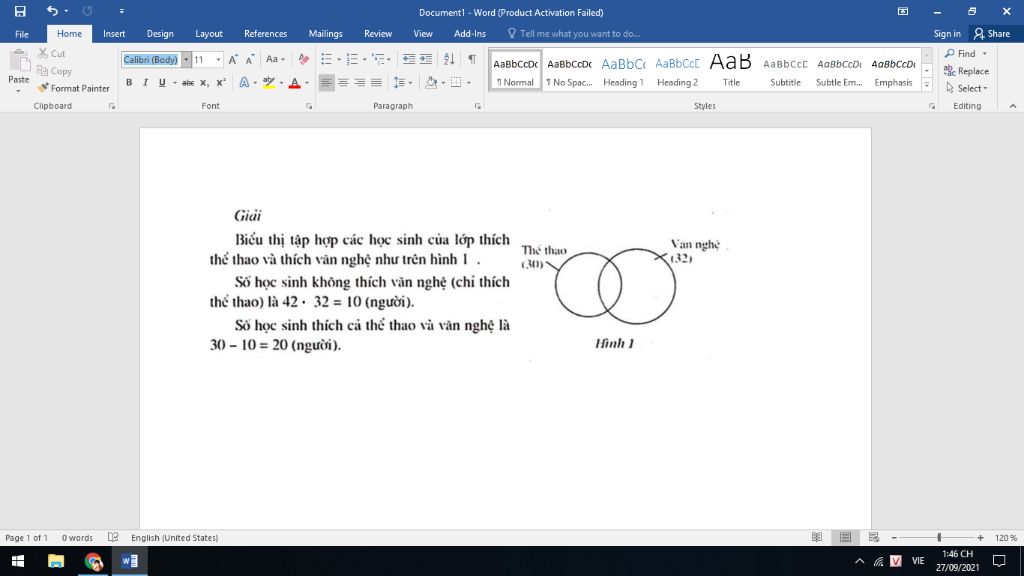
Task: Click the Sign in link
Action: [x=947, y=34]
